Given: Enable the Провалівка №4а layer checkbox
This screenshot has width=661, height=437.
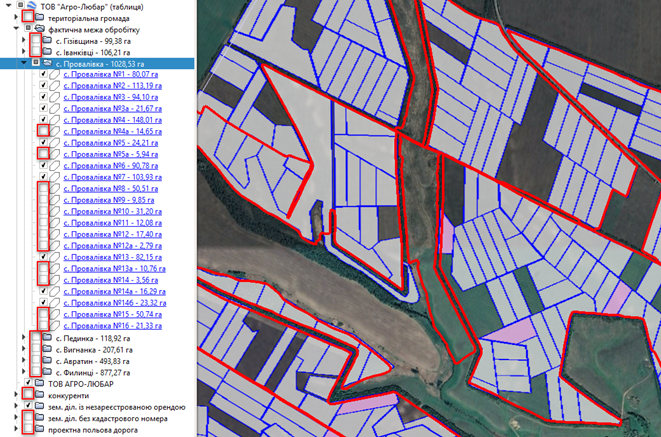Looking at the screenshot, I should [43, 132].
